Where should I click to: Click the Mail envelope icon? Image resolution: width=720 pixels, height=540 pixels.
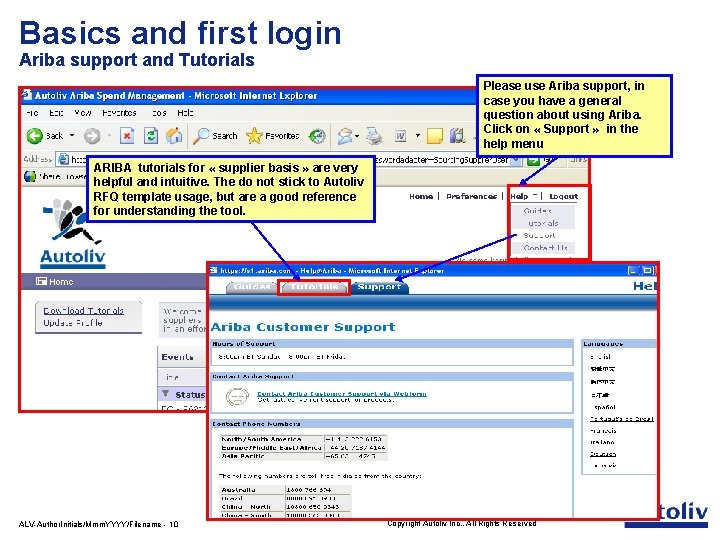tap(345, 135)
